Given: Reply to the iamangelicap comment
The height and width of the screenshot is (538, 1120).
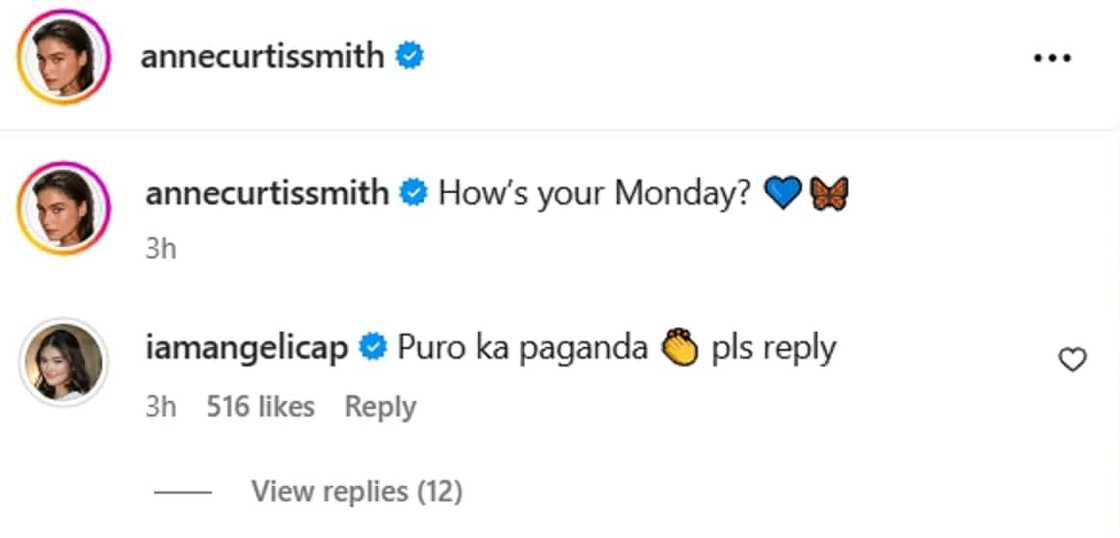Looking at the screenshot, I should [x=380, y=407].
